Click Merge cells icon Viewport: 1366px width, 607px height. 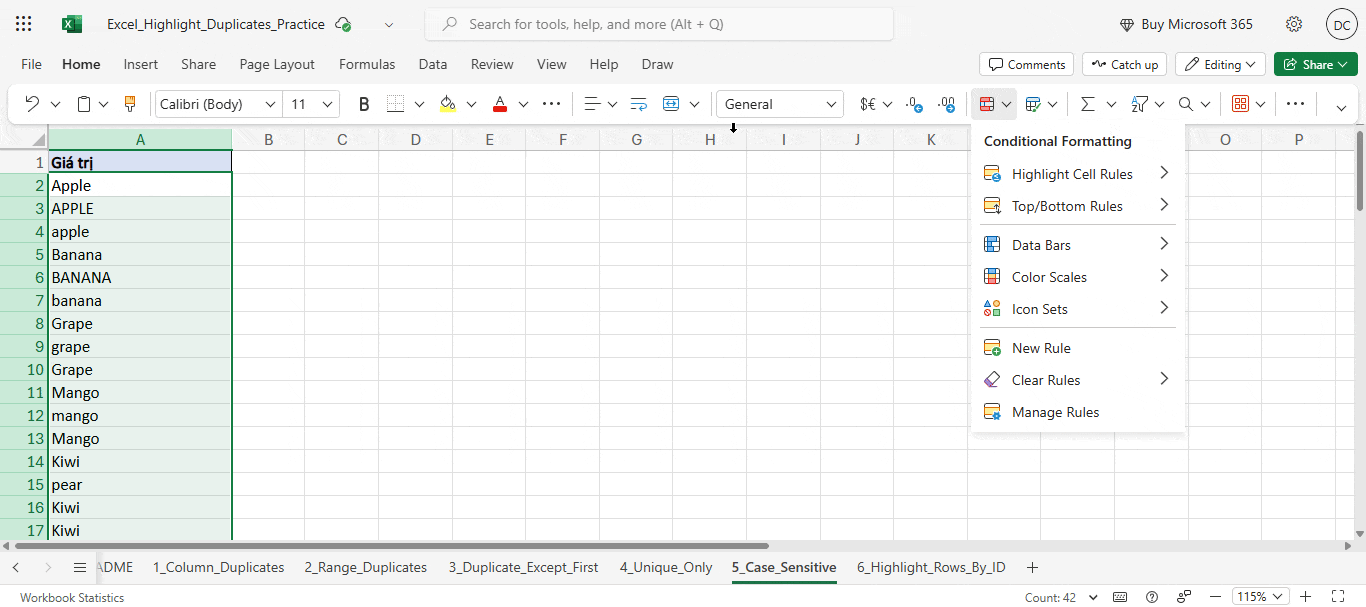point(671,104)
